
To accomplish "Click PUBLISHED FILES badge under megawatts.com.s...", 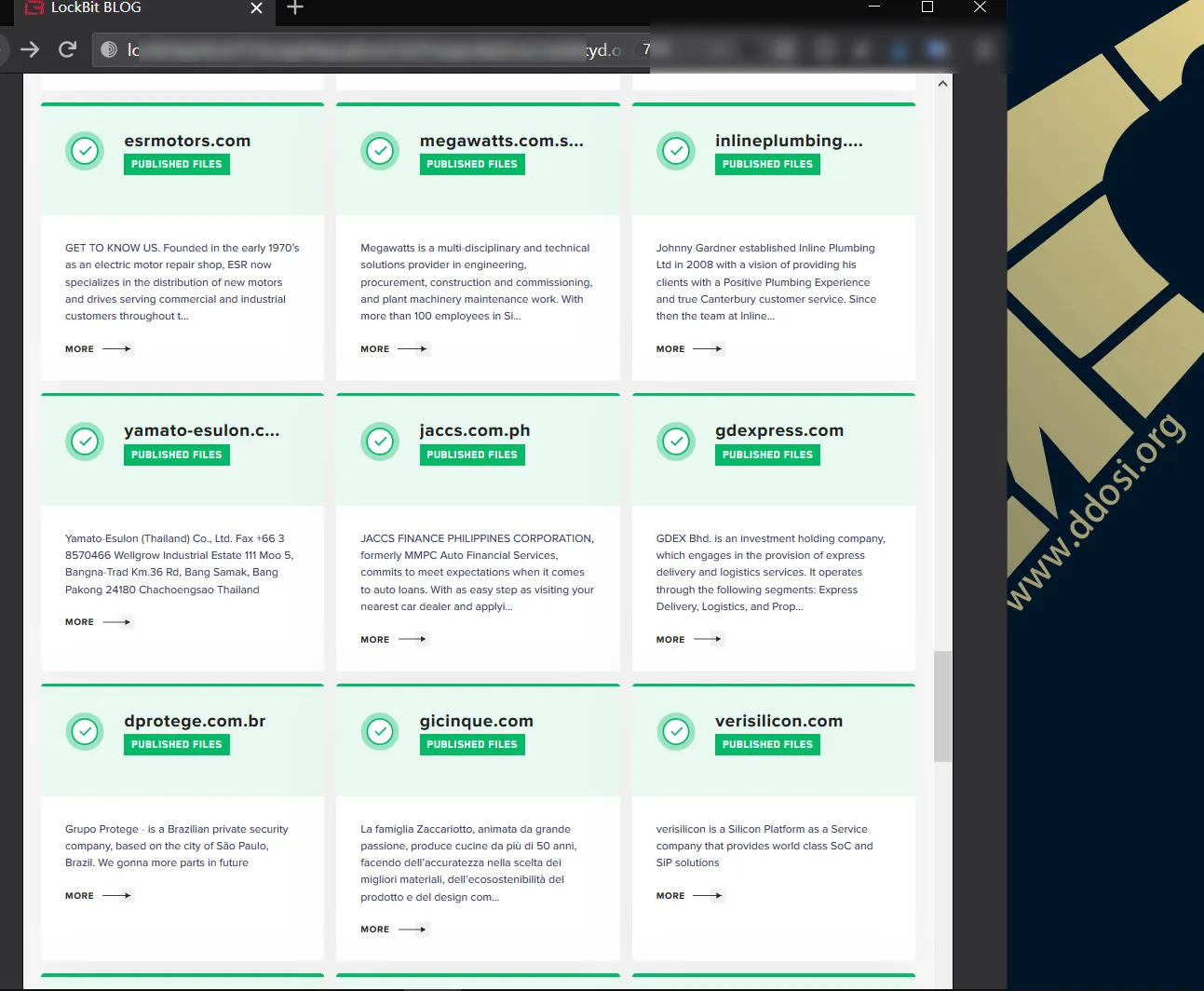I will [472, 164].
